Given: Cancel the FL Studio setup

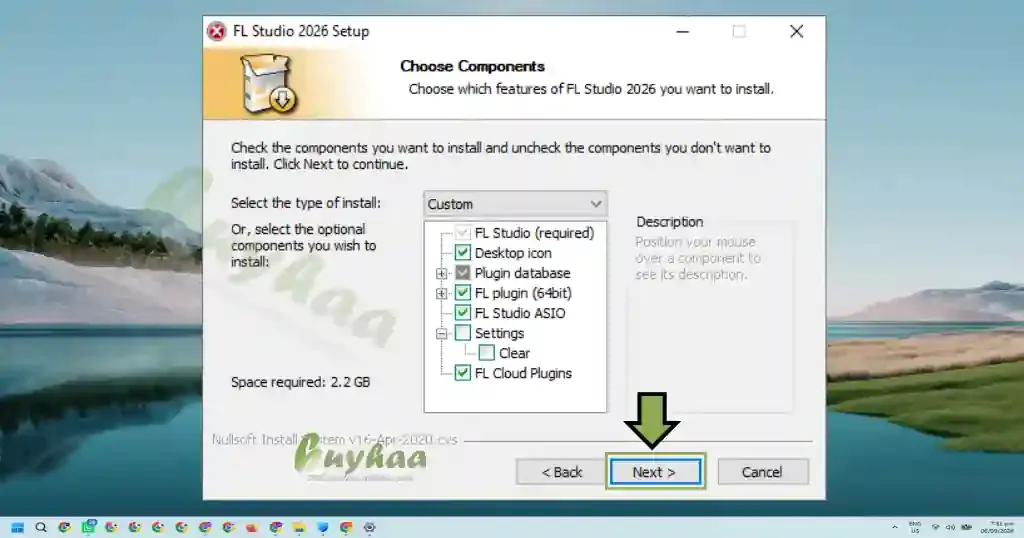Looking at the screenshot, I should point(763,471).
